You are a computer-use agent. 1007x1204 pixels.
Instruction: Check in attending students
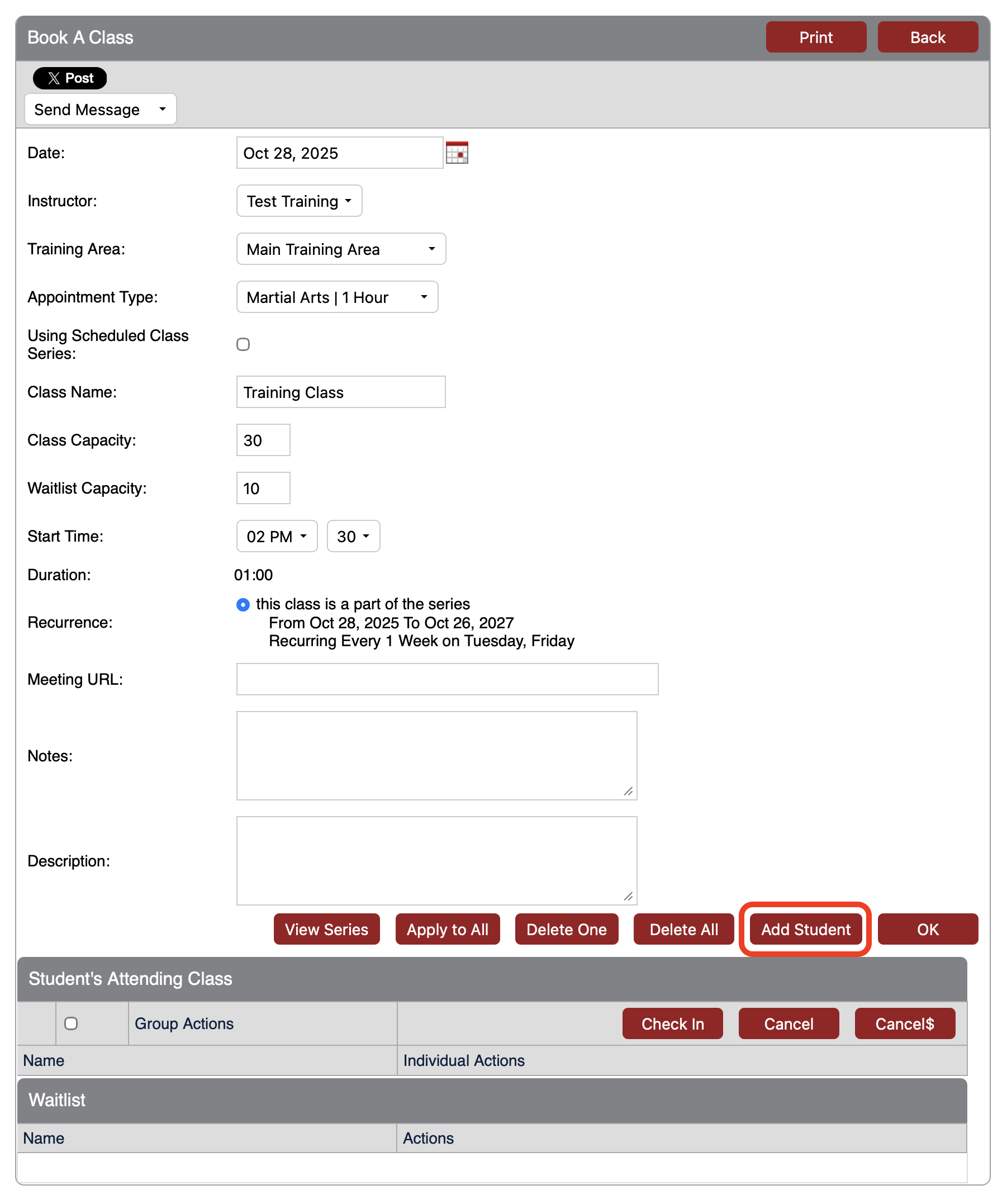tap(672, 1023)
